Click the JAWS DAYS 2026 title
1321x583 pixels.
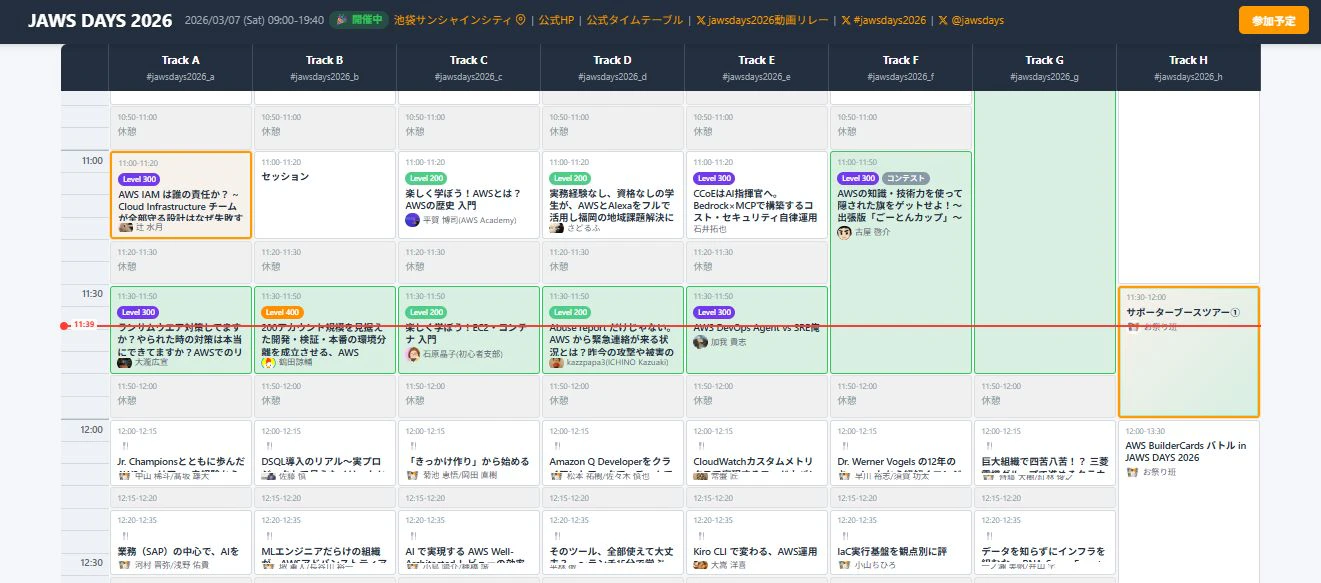pyautogui.click(x=100, y=20)
